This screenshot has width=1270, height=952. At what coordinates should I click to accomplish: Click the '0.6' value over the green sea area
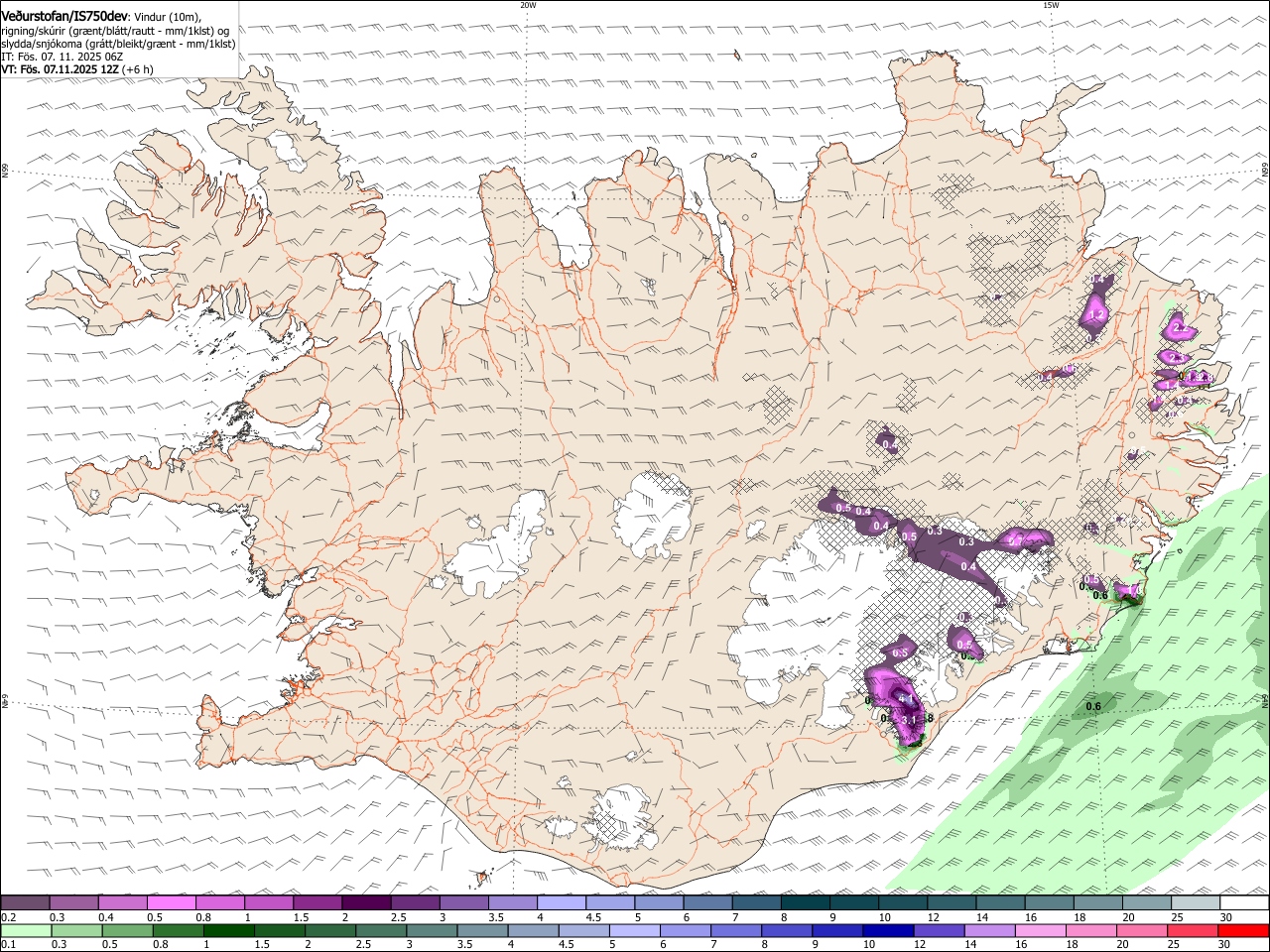(x=1093, y=706)
